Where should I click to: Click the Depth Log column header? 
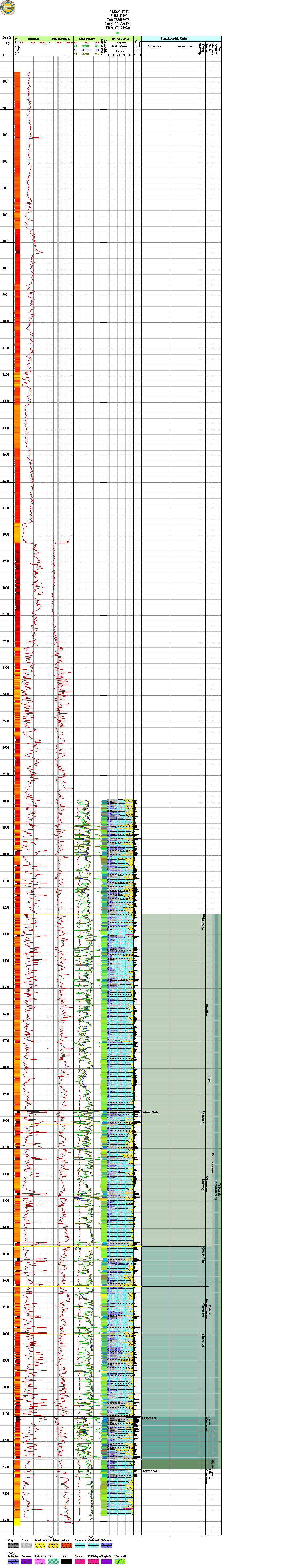coord(7,40)
